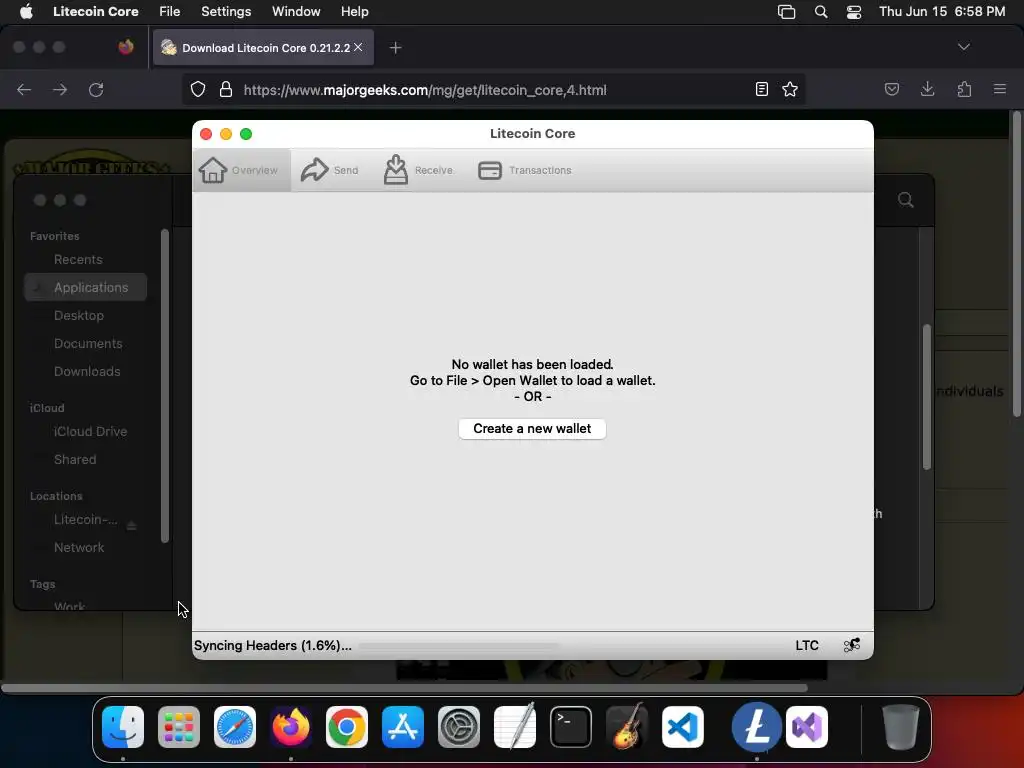Open the Litecoin Core app menu
Image resolution: width=1024 pixels, height=768 pixels.
95,12
